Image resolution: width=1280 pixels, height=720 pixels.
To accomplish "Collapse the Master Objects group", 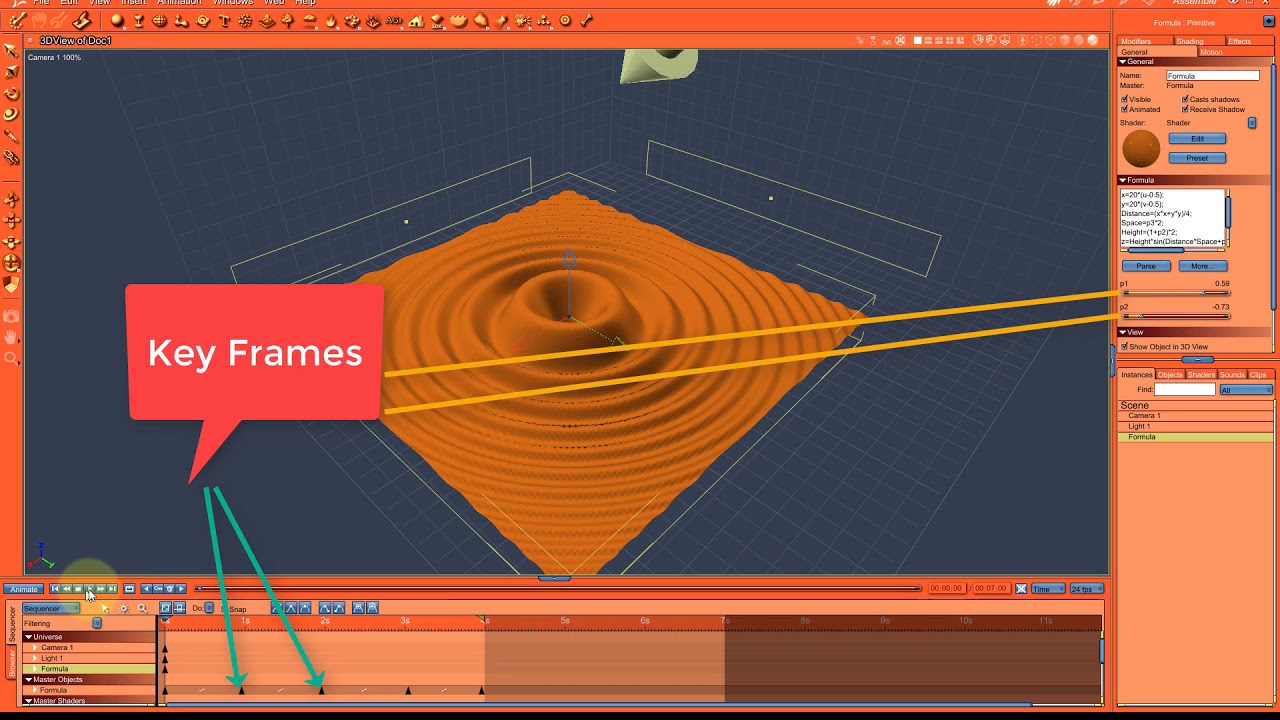I will click(29, 680).
